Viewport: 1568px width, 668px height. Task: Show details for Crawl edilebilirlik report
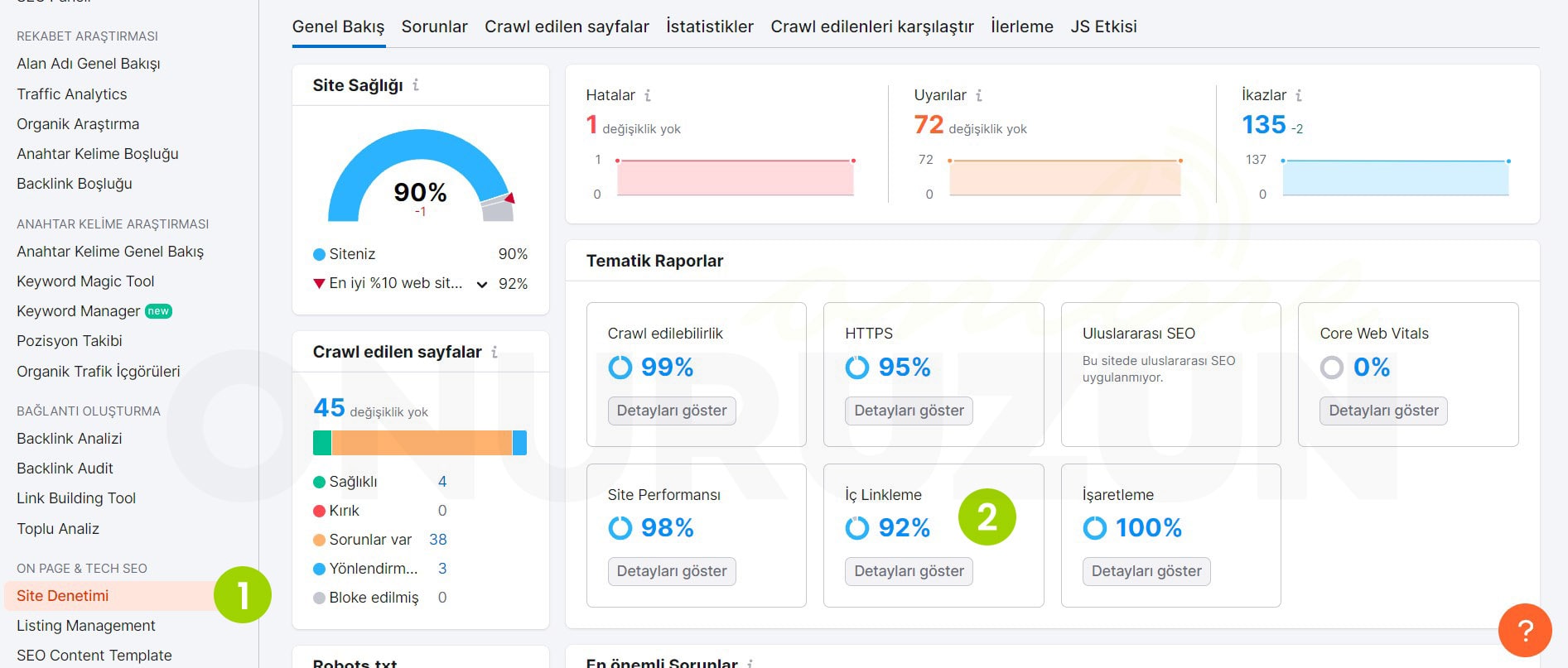pos(671,411)
